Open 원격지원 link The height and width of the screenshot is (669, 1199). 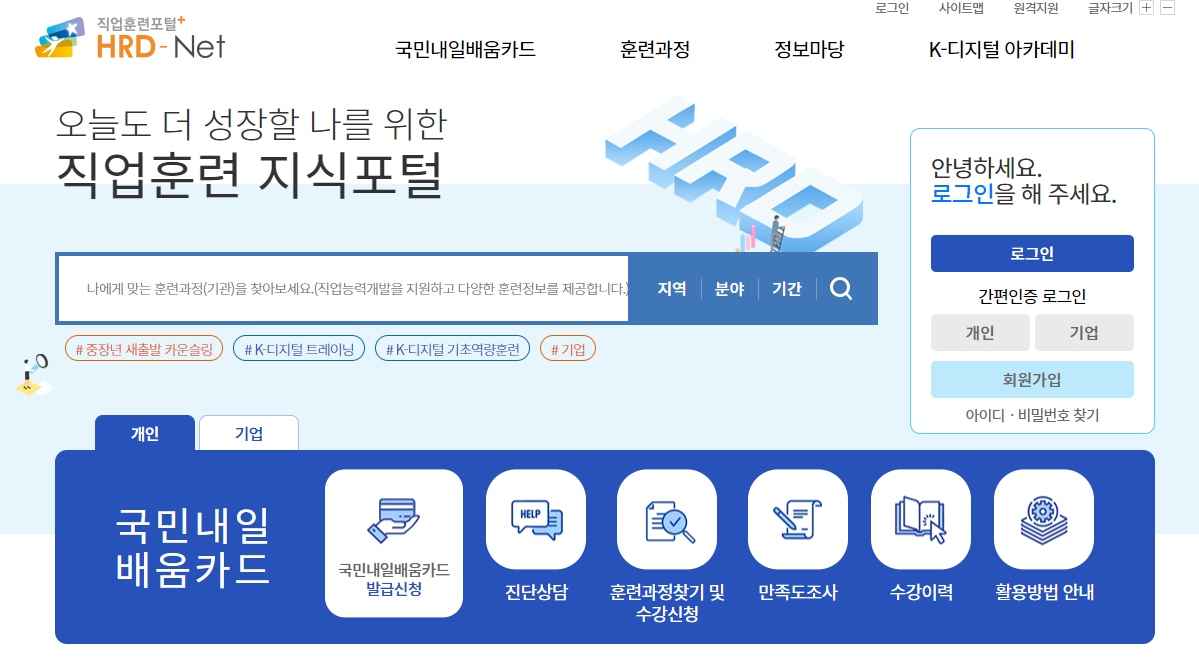point(1035,8)
